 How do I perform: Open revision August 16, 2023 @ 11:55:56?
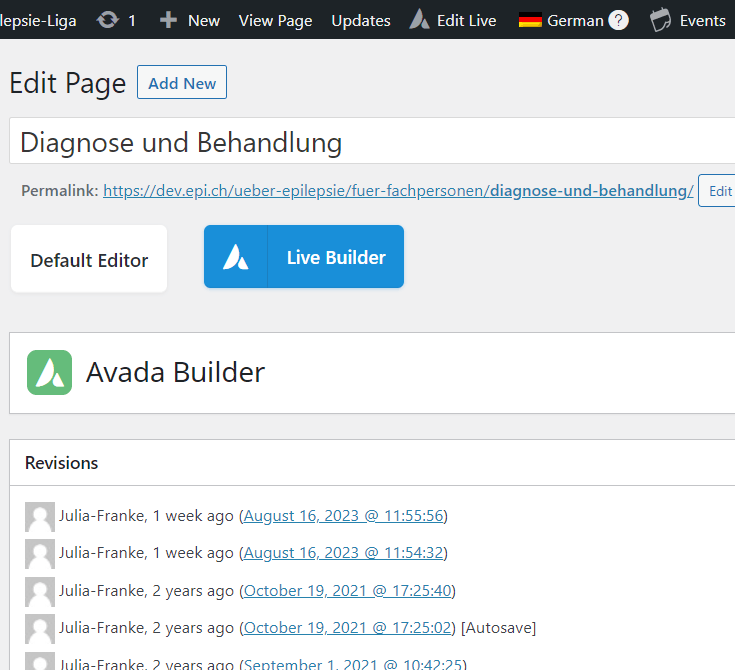point(344,516)
